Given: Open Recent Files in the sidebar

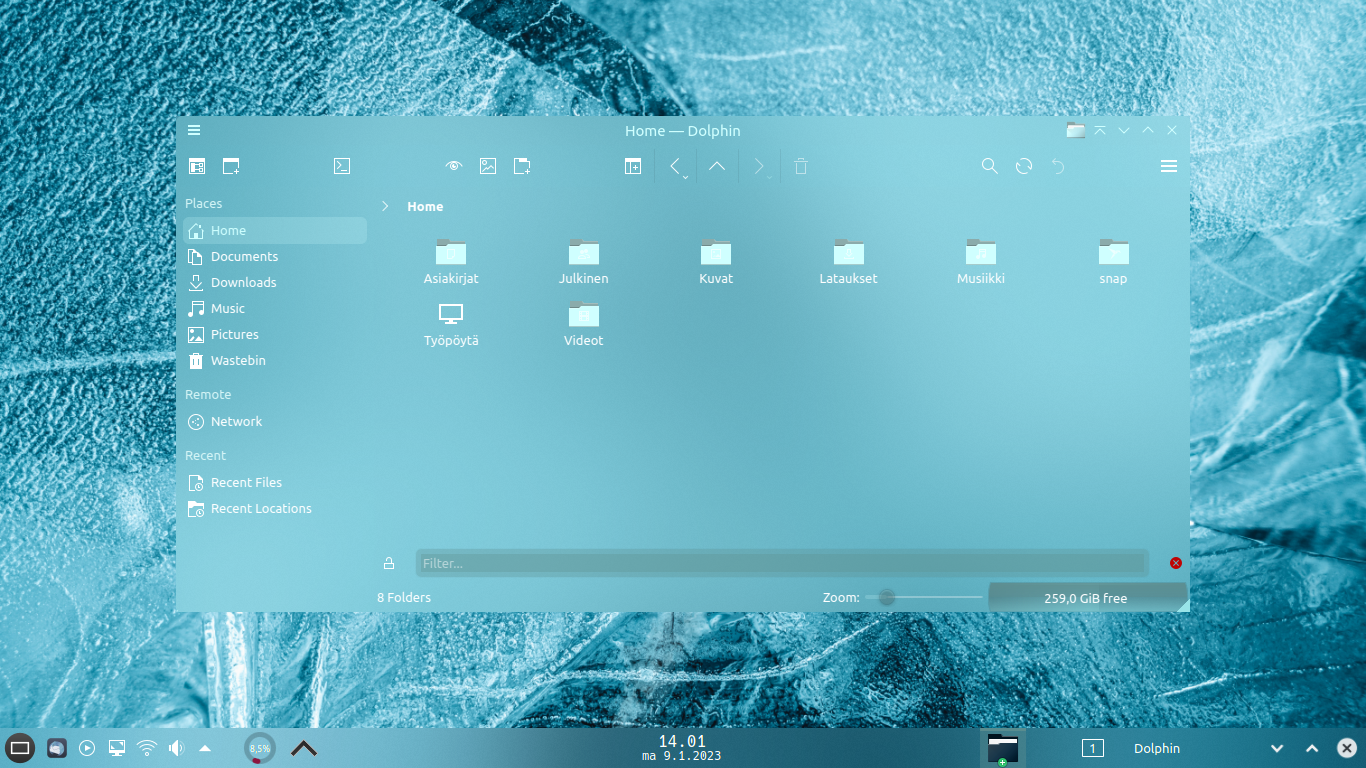Looking at the screenshot, I should [275, 482].
